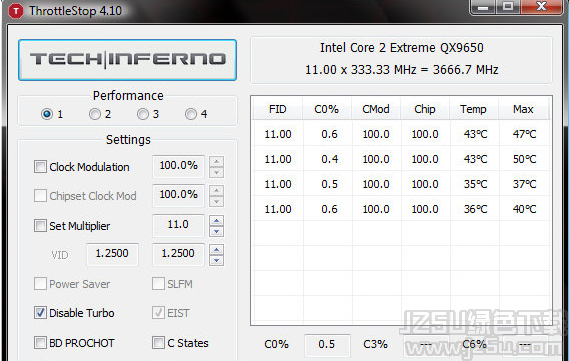This screenshot has width=569, height=361.
Task: Click the C3% label
Action: [376, 344]
